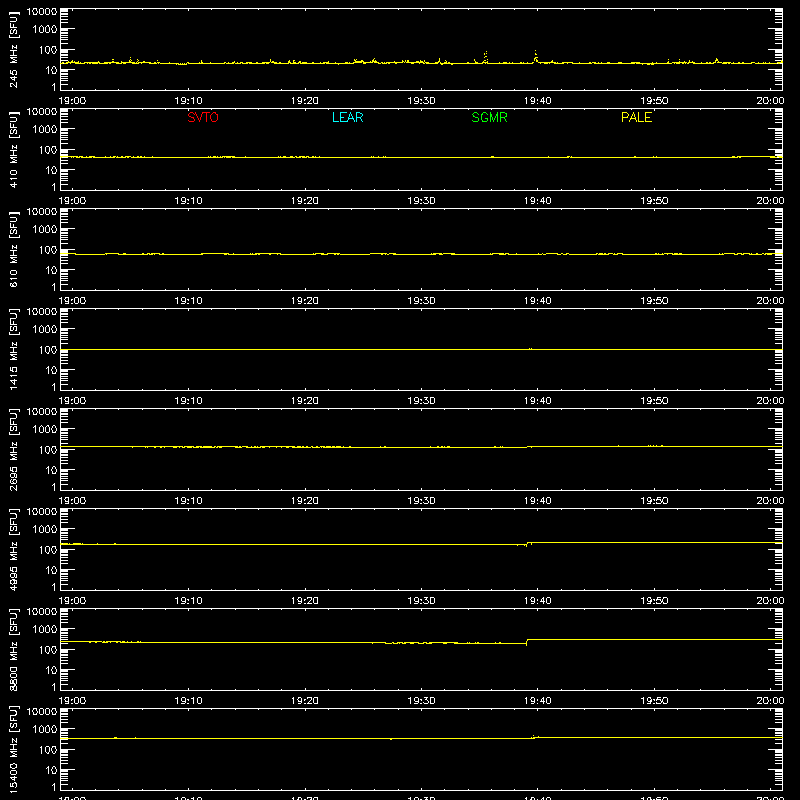
Task: Click 20:00 tick label under 2695 MHz plot
Action: pos(770,501)
